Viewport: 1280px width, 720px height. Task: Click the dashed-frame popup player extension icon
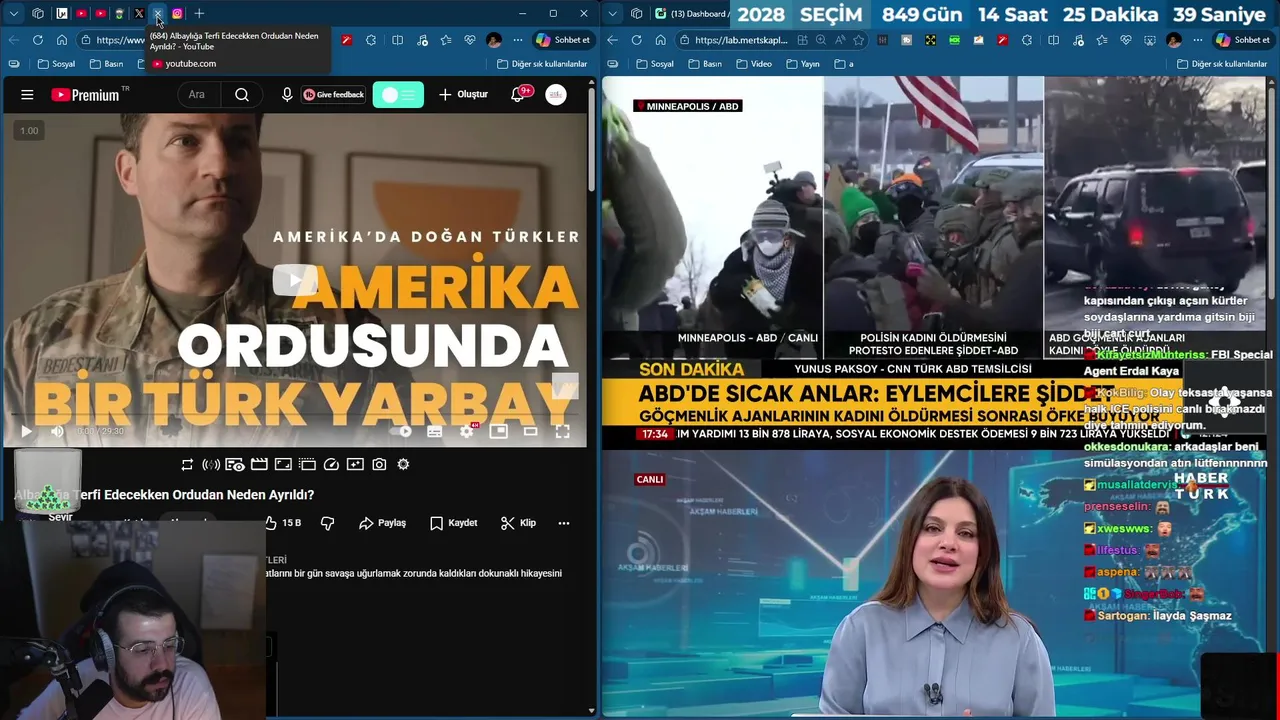pos(307,464)
